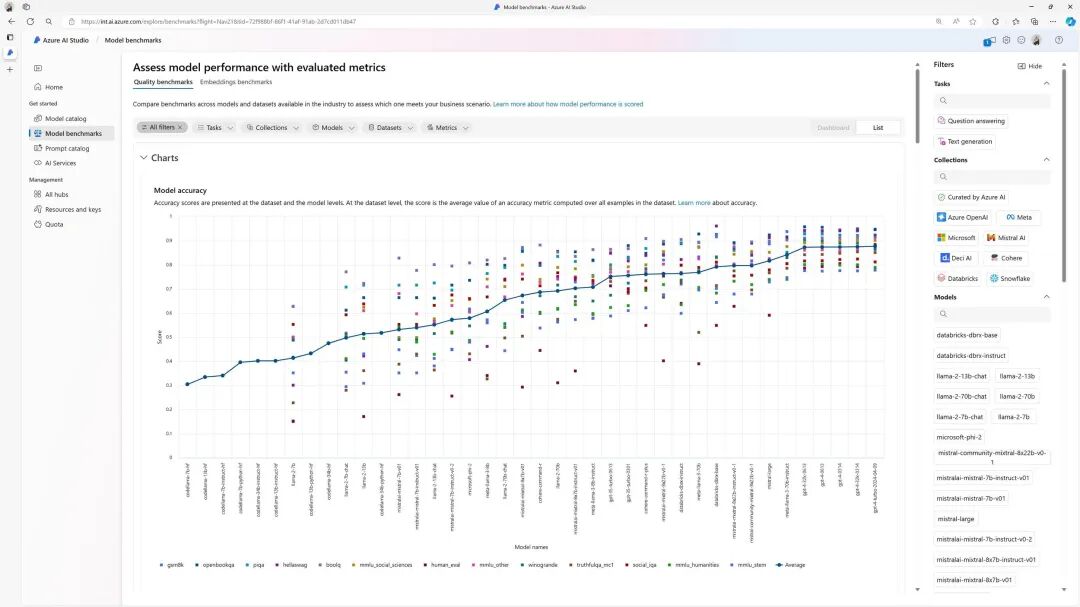Open the Datasets filter dropdown
Image resolution: width=1080 pixels, height=607 pixels.
[x=391, y=127]
